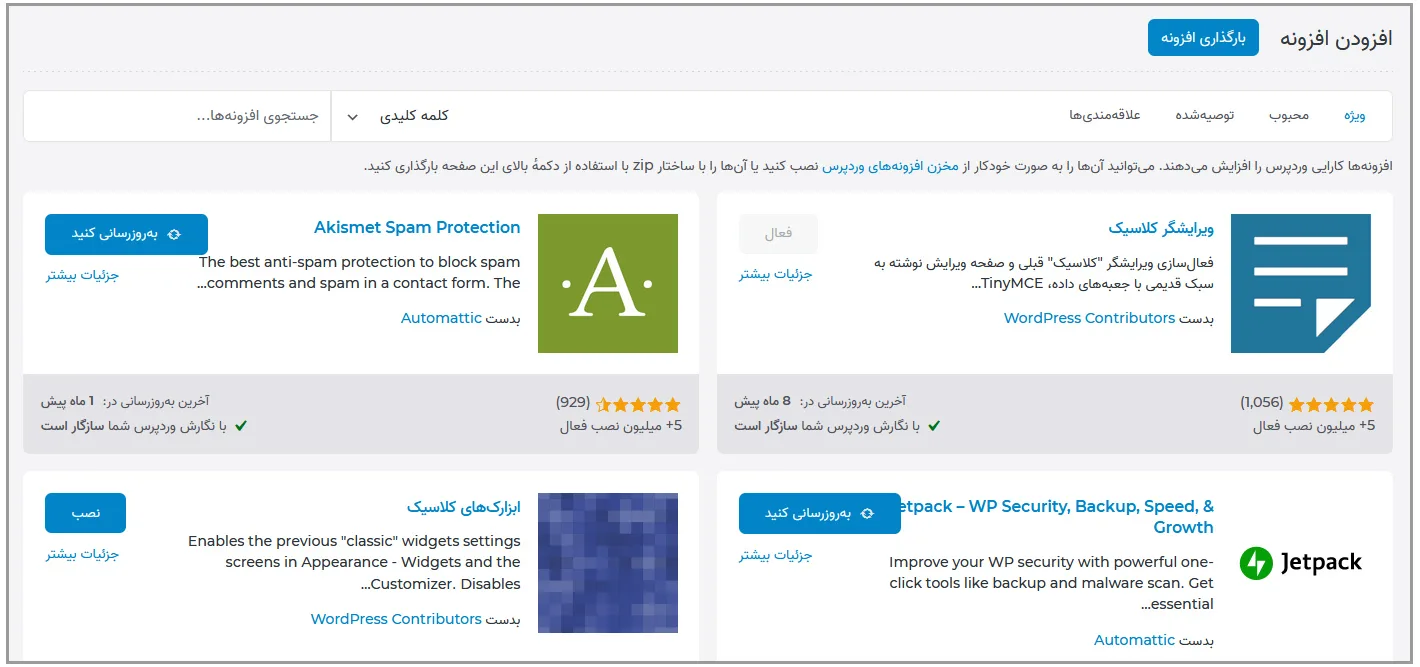Click Jetpack's 'به‌روزرسانی کنید' update button
Viewport: 1420px width, 667px height.
click(x=819, y=513)
